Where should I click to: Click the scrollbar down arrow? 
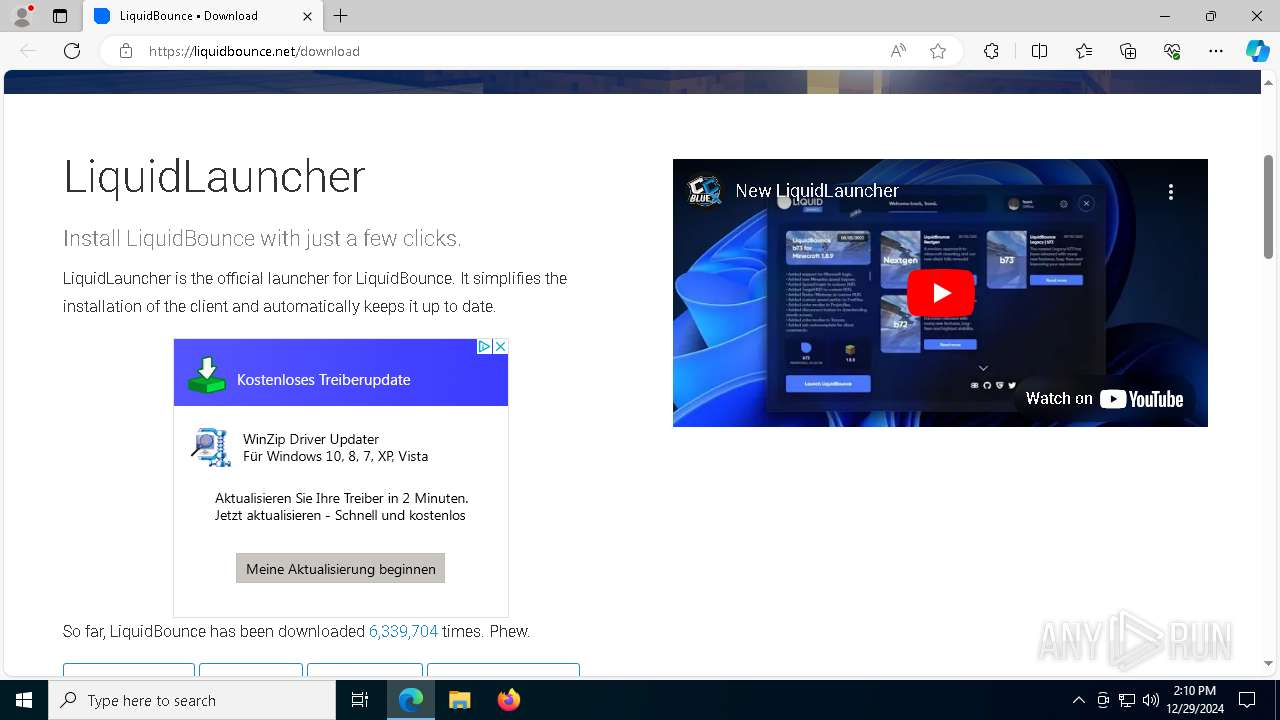pos(1268,664)
